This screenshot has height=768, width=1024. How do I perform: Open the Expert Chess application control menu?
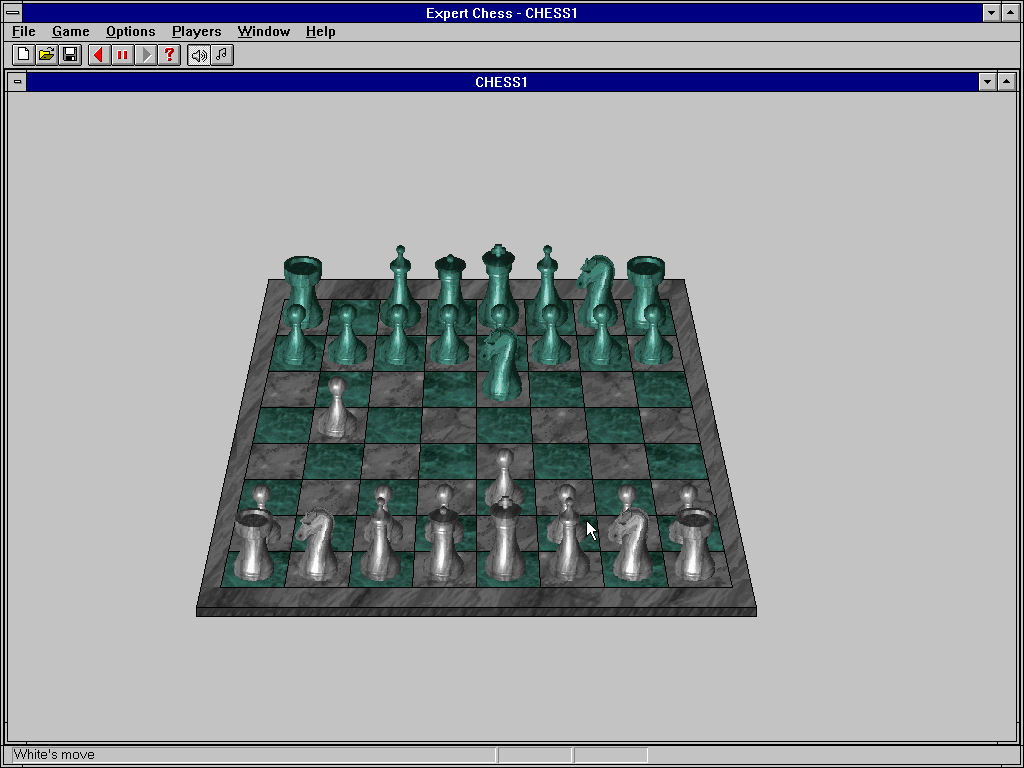12,12
